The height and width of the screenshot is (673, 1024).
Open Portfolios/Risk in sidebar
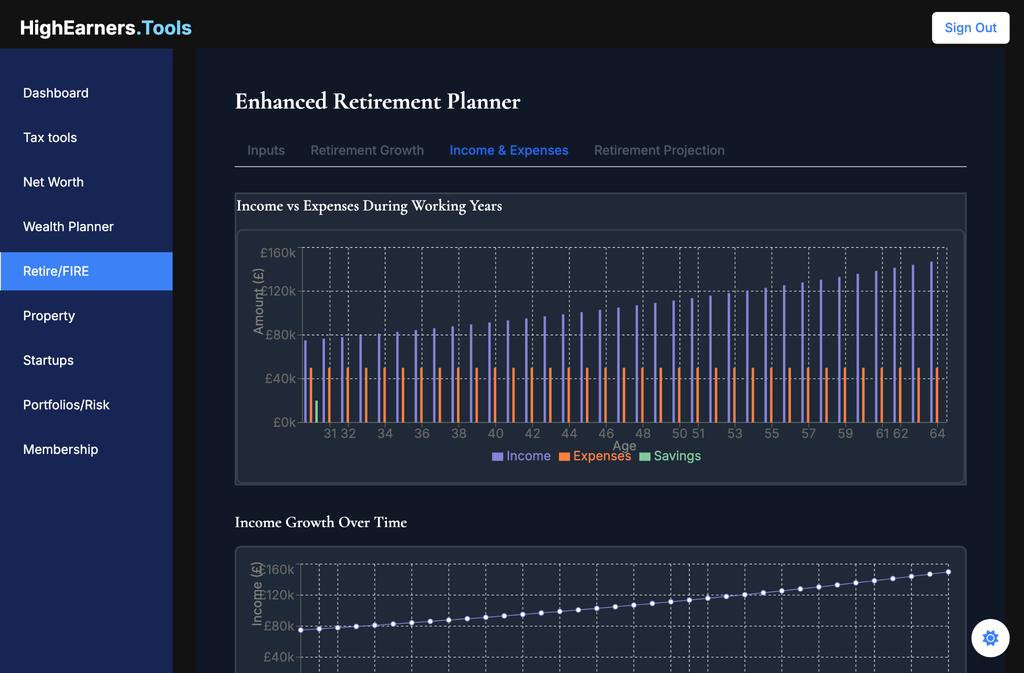(66, 405)
